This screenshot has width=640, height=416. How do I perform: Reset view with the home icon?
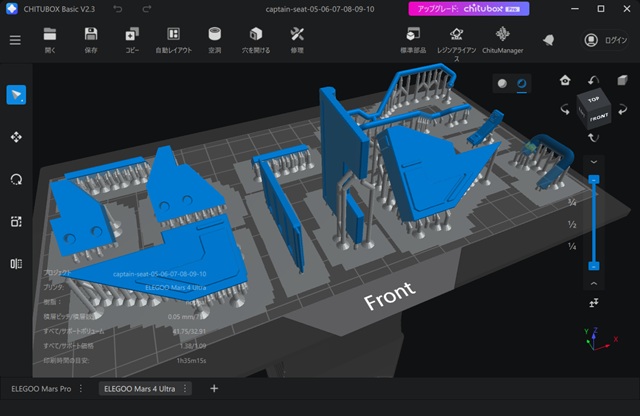point(565,80)
